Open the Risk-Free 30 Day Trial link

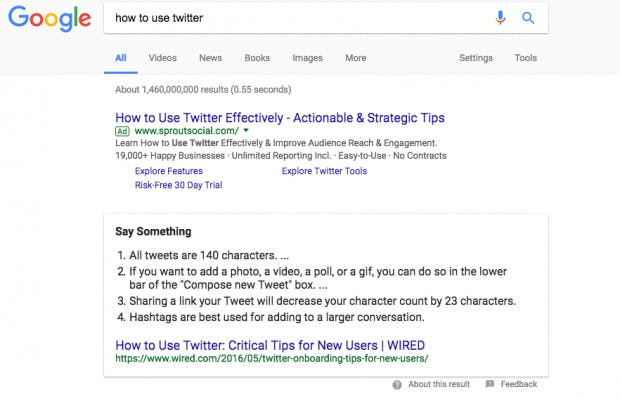(x=178, y=185)
